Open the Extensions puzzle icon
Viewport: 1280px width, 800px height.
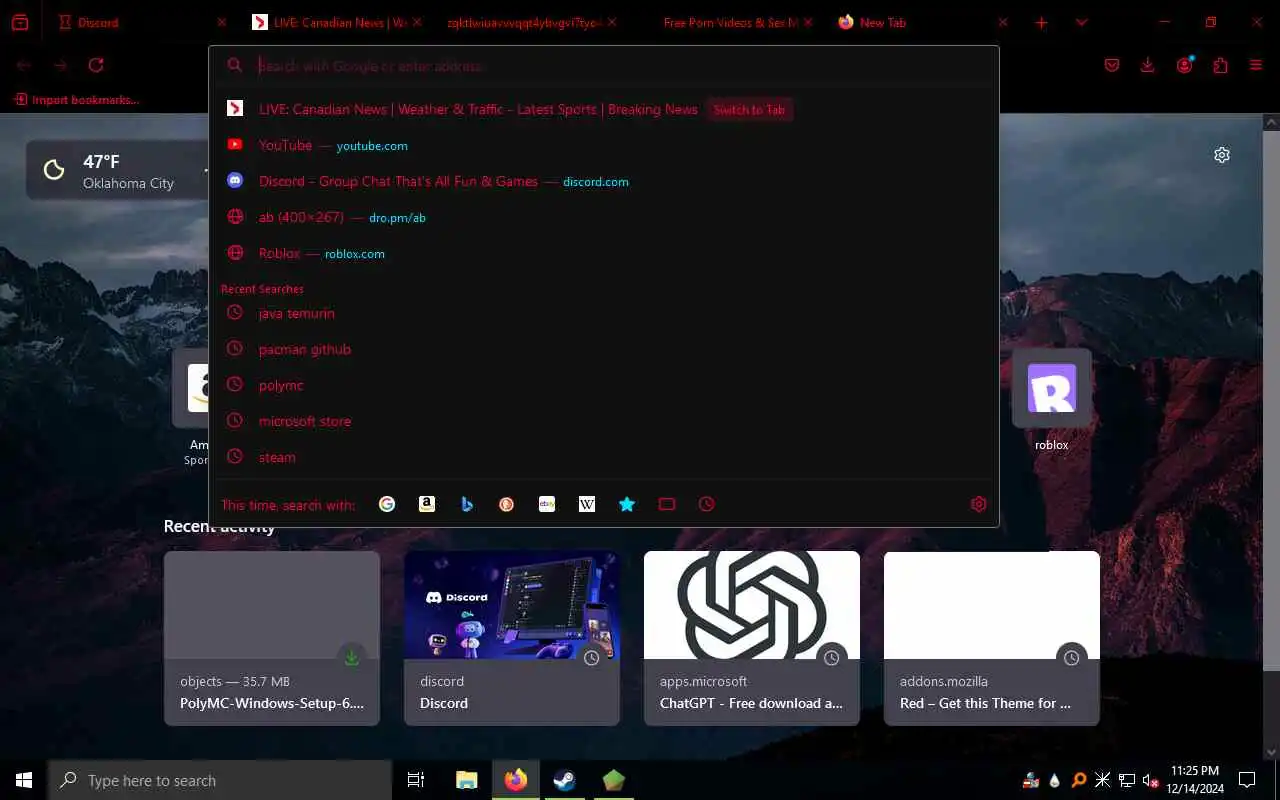(1220, 65)
